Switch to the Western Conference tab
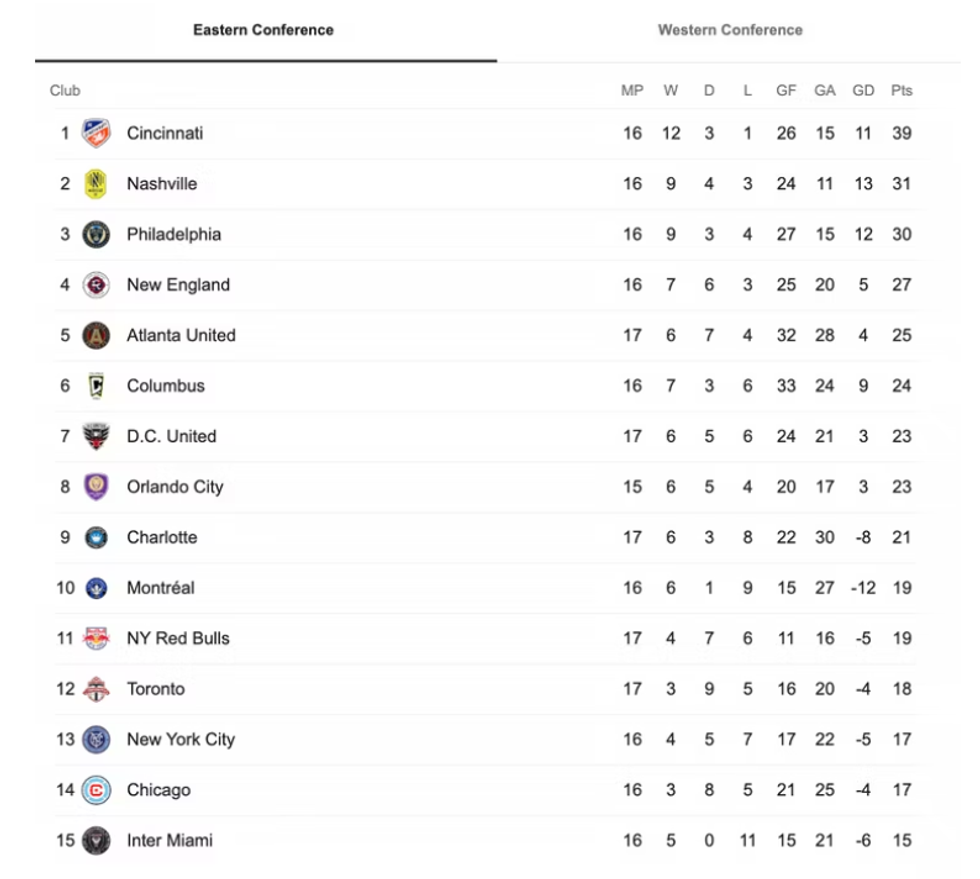This screenshot has width=980, height=879. 730,30
